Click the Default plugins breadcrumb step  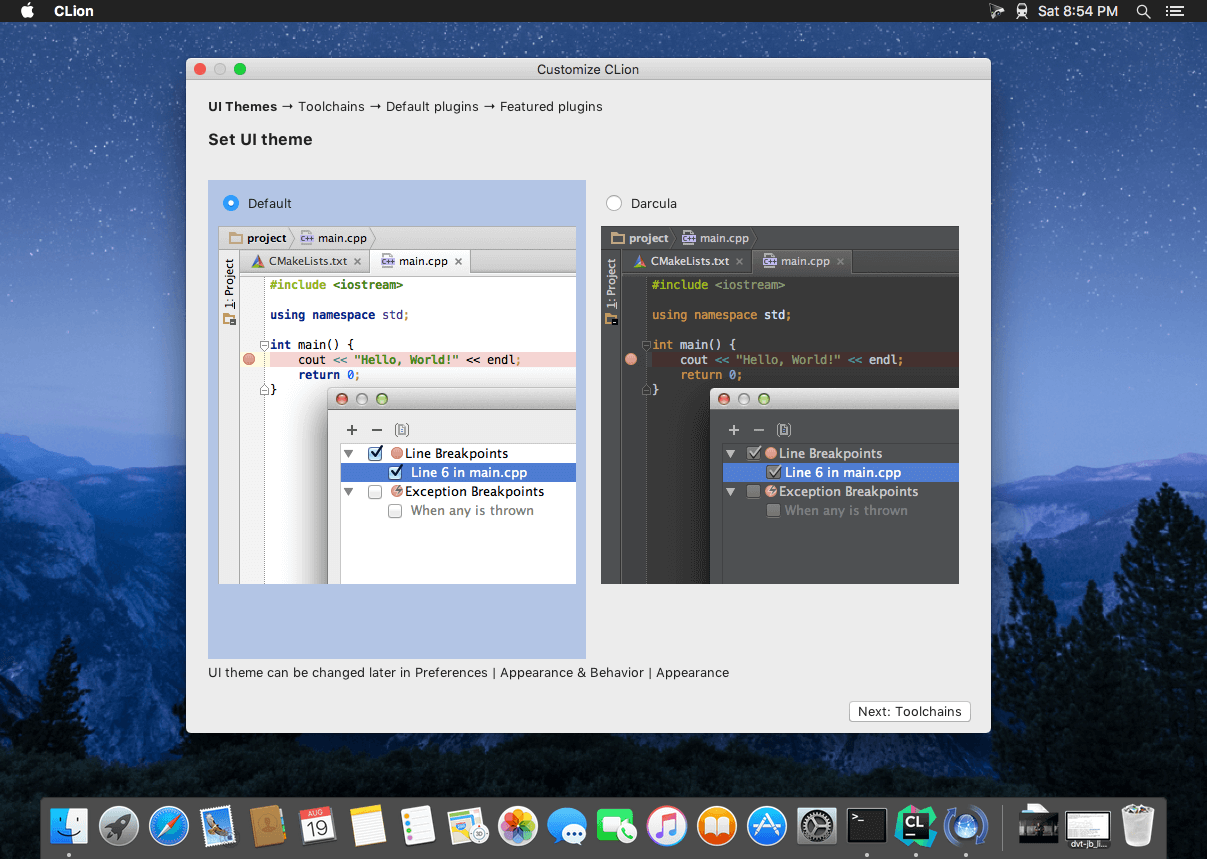pos(432,107)
